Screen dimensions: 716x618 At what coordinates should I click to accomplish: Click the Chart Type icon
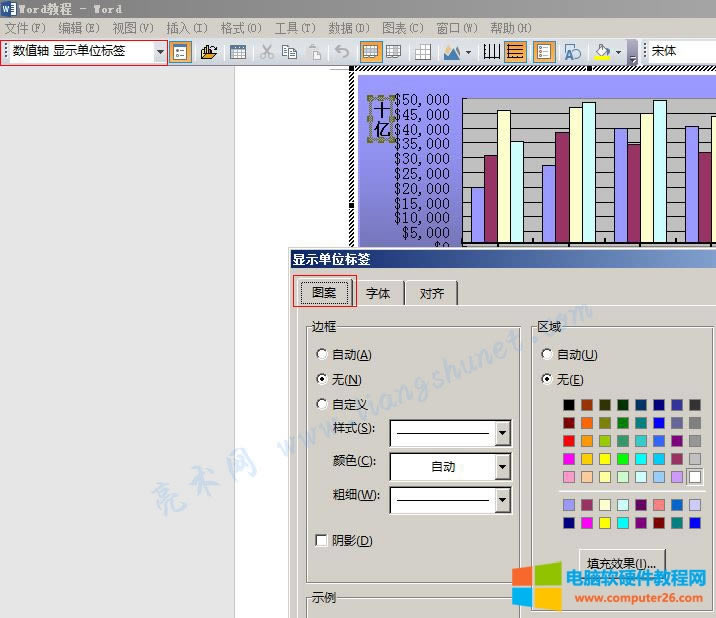(451, 52)
